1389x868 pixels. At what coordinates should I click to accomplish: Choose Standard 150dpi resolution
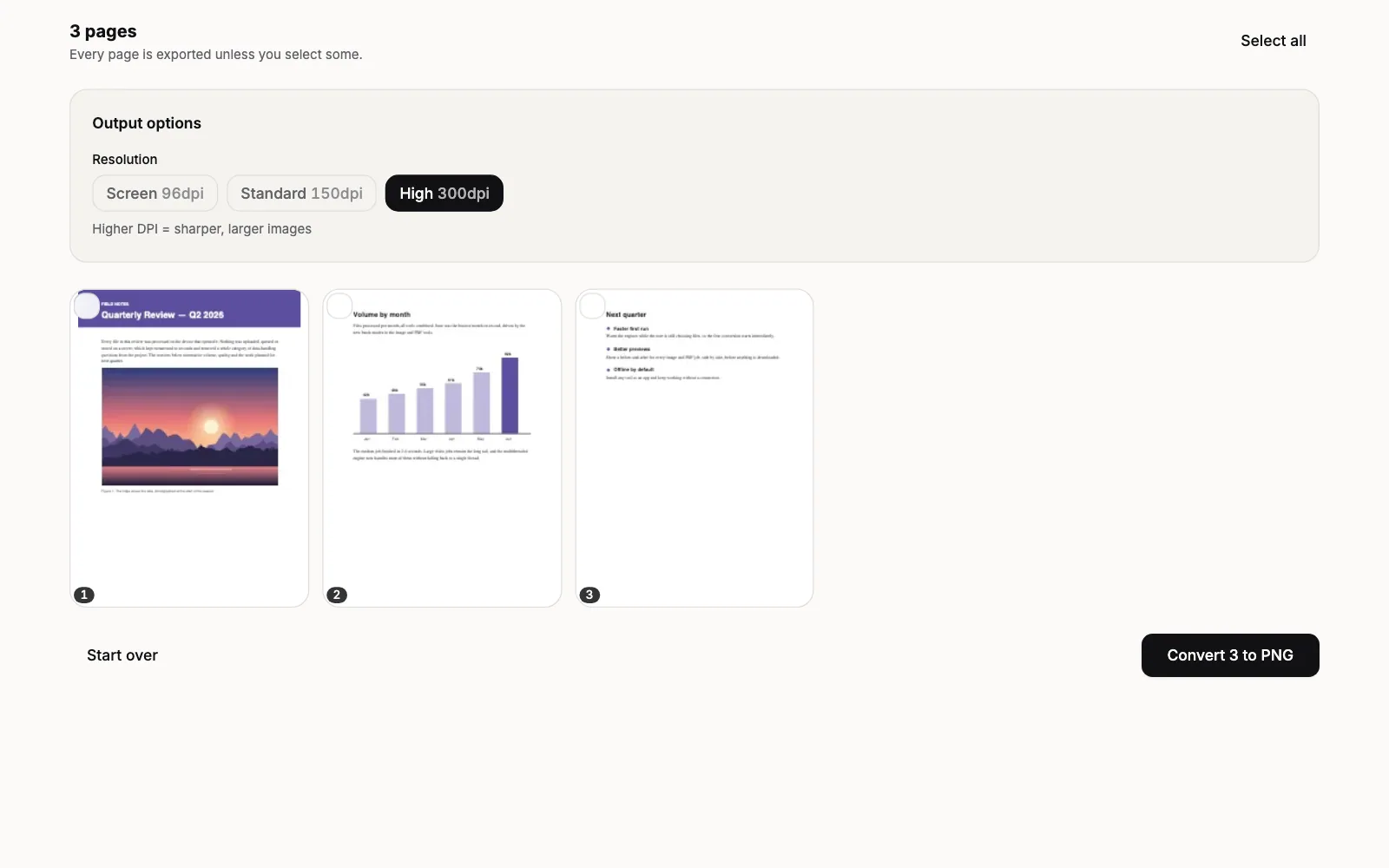pyautogui.click(x=301, y=193)
